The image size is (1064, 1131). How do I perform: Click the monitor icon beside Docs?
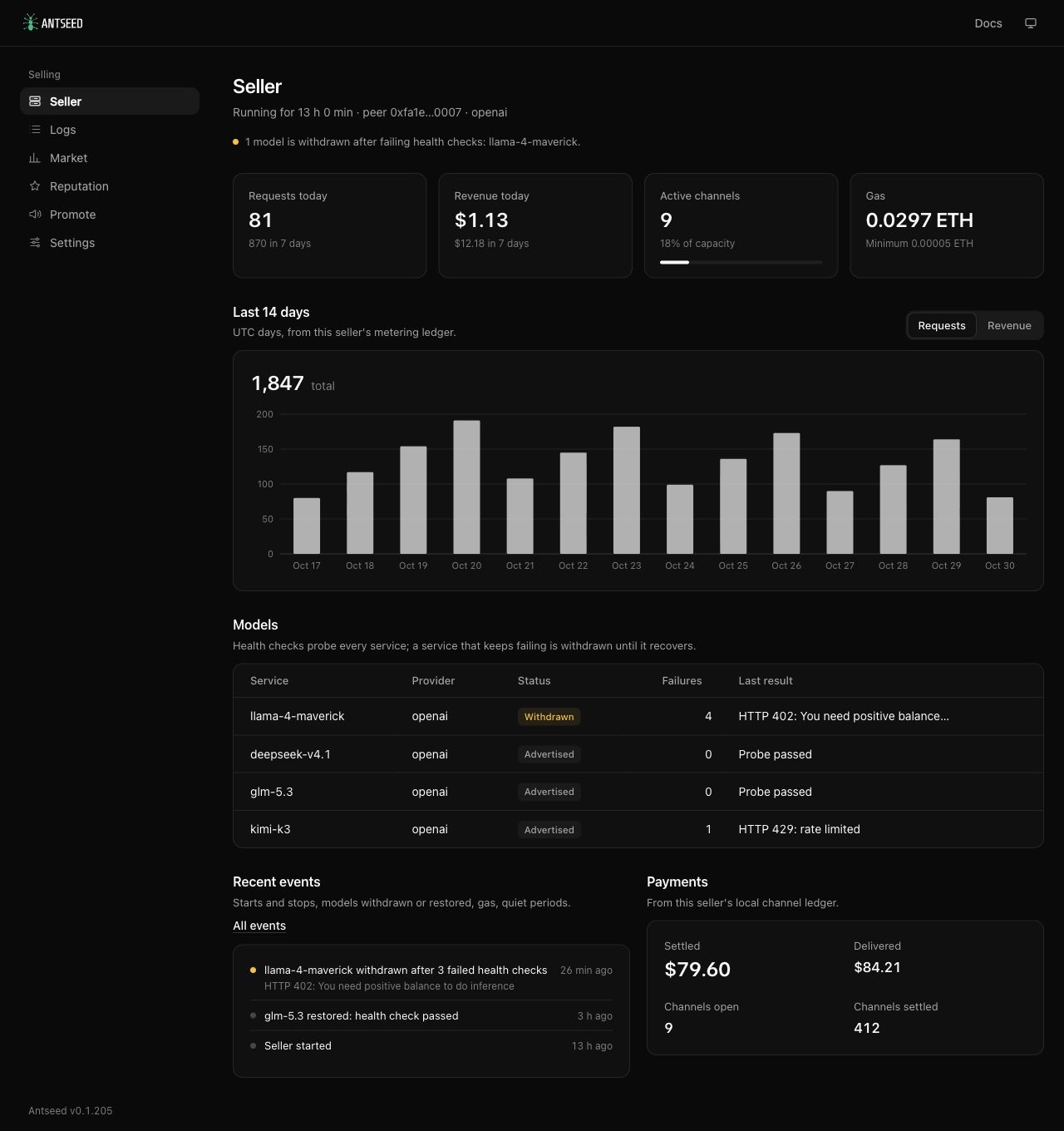click(x=1031, y=23)
